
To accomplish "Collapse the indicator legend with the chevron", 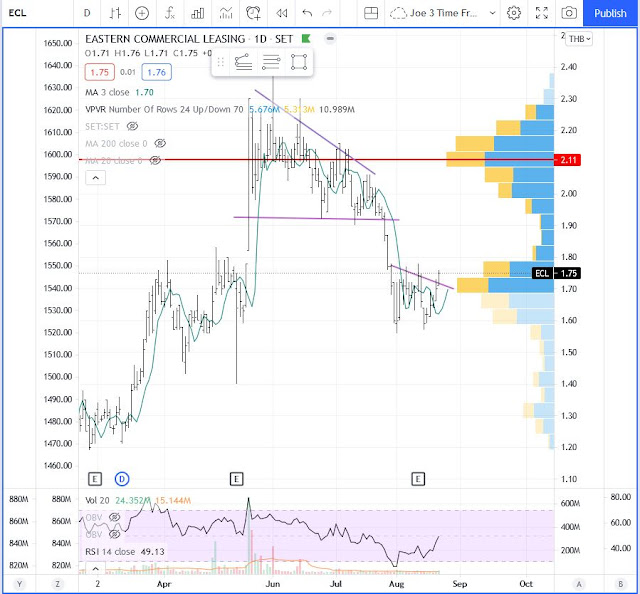I will 96,178.
